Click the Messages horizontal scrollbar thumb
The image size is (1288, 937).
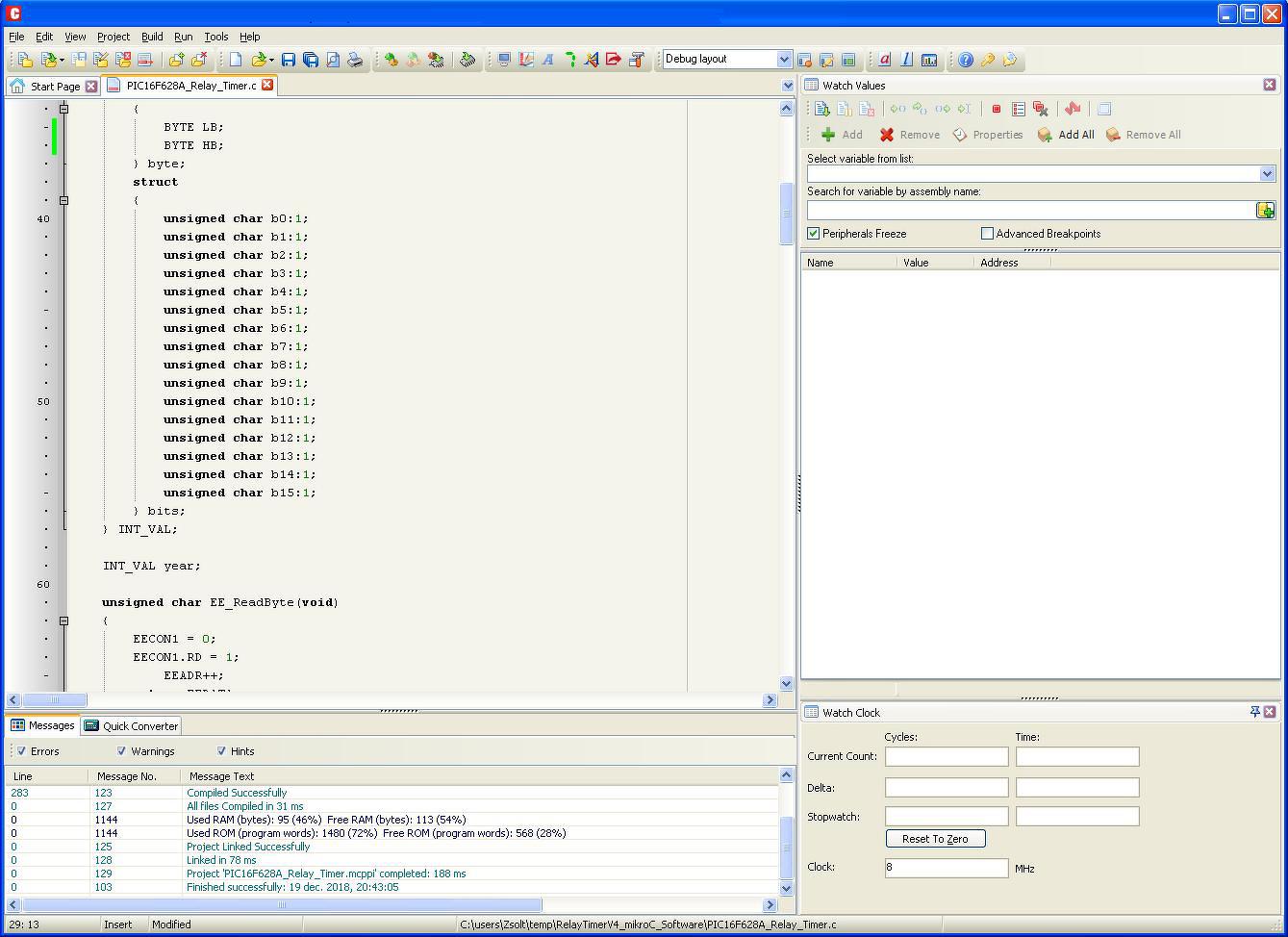tap(282, 904)
